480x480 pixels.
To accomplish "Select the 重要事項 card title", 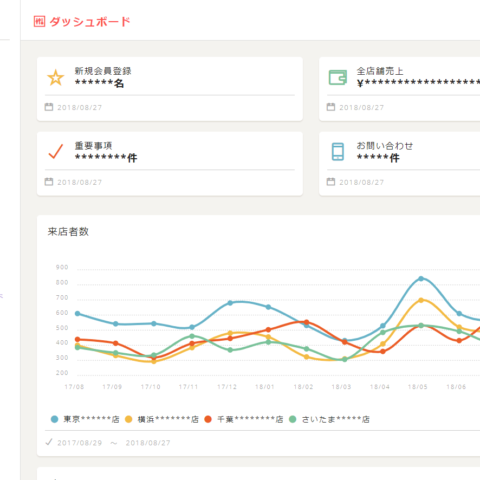I will [93, 146].
